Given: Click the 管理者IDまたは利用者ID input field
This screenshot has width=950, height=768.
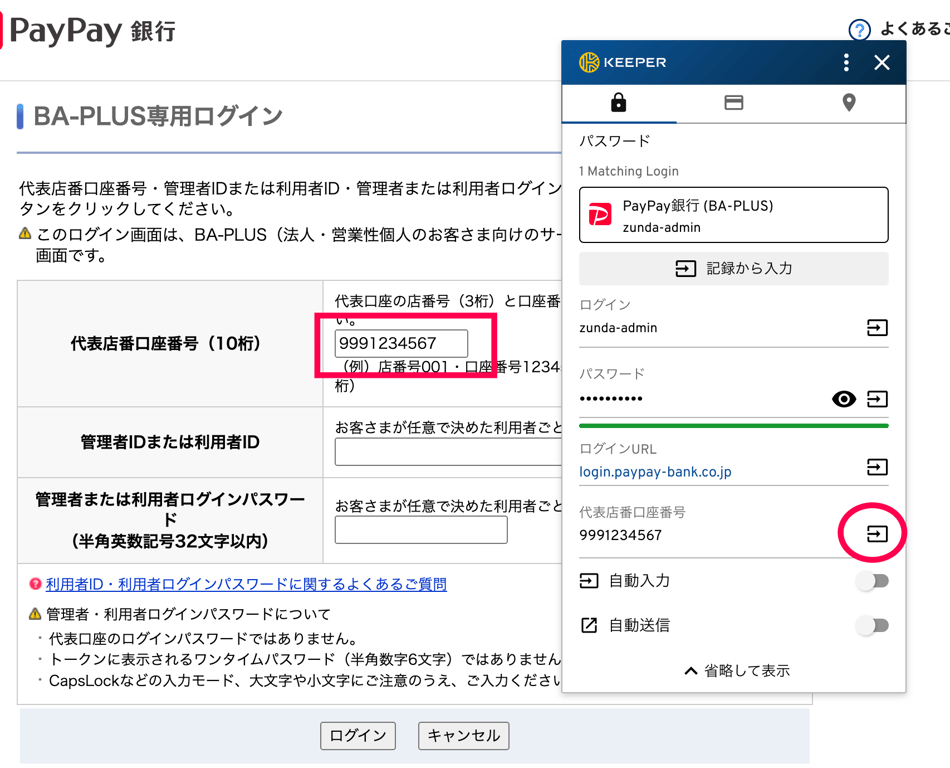Looking at the screenshot, I should [x=448, y=452].
